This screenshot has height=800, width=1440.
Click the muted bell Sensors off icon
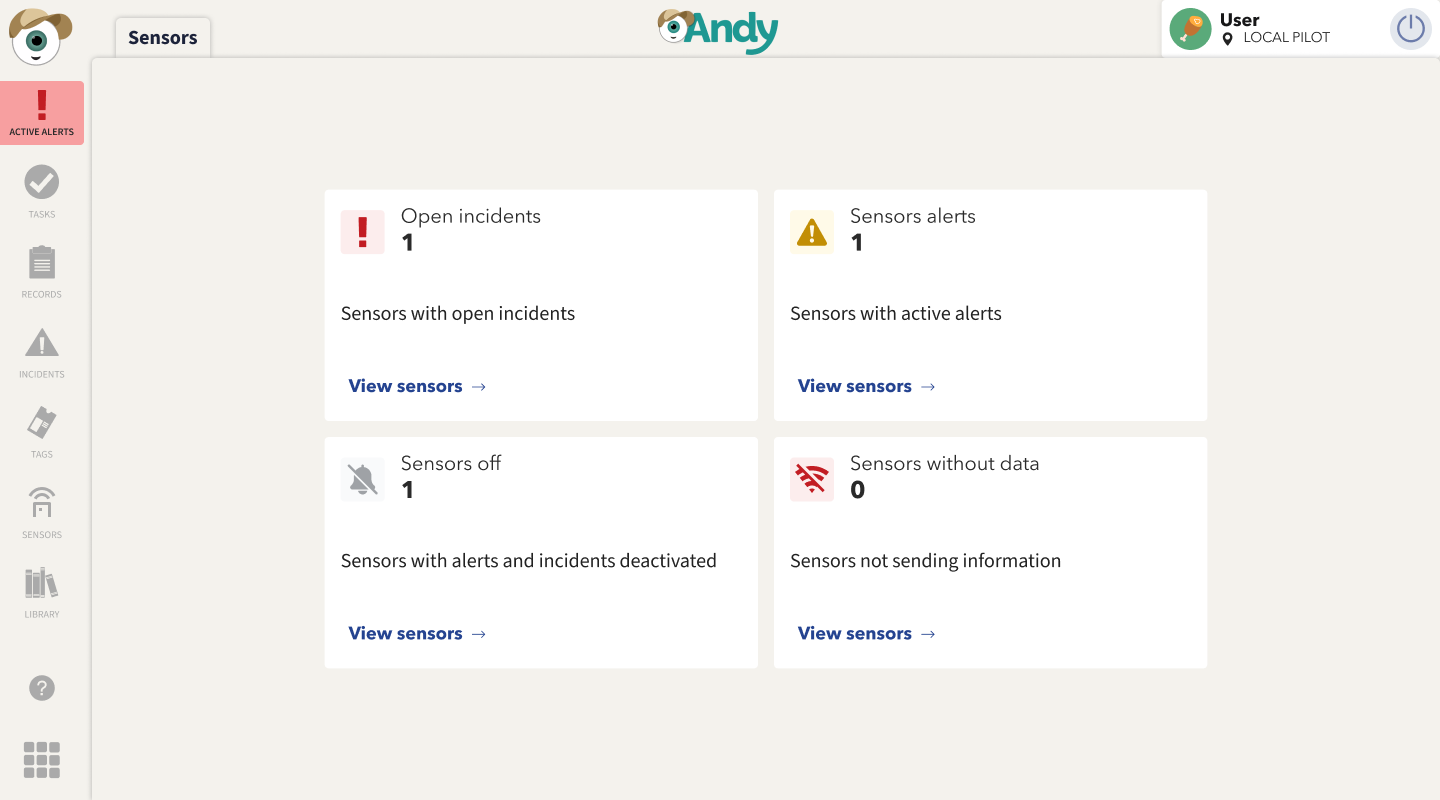coord(363,480)
